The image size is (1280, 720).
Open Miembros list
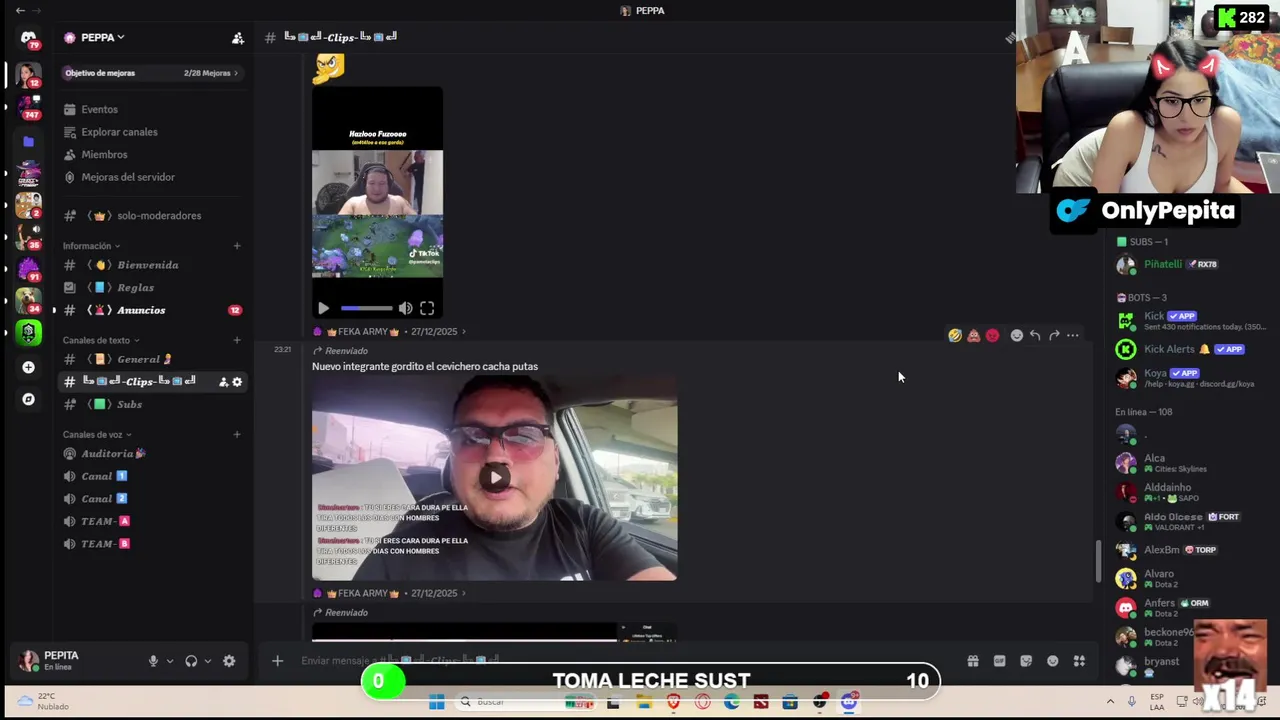(151, 155)
